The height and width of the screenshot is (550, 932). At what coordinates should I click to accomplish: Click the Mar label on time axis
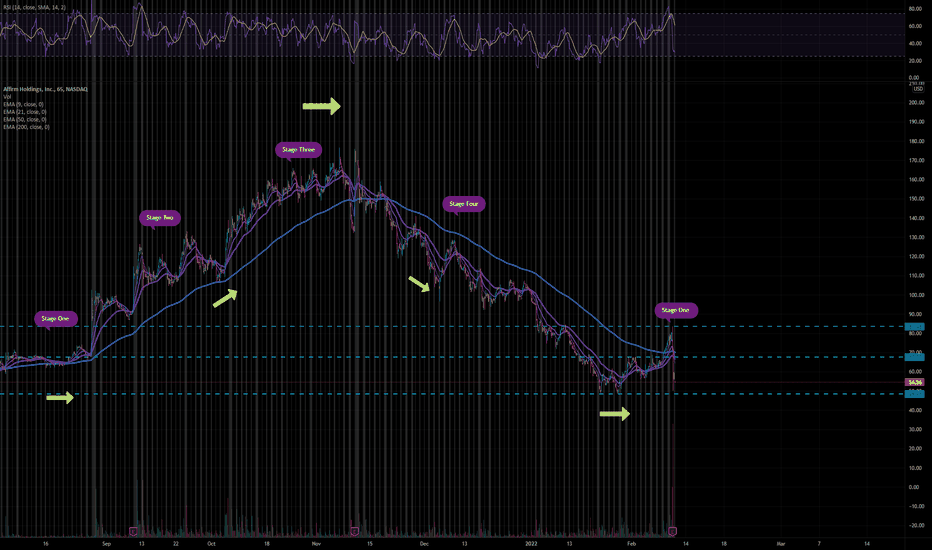tap(780, 543)
